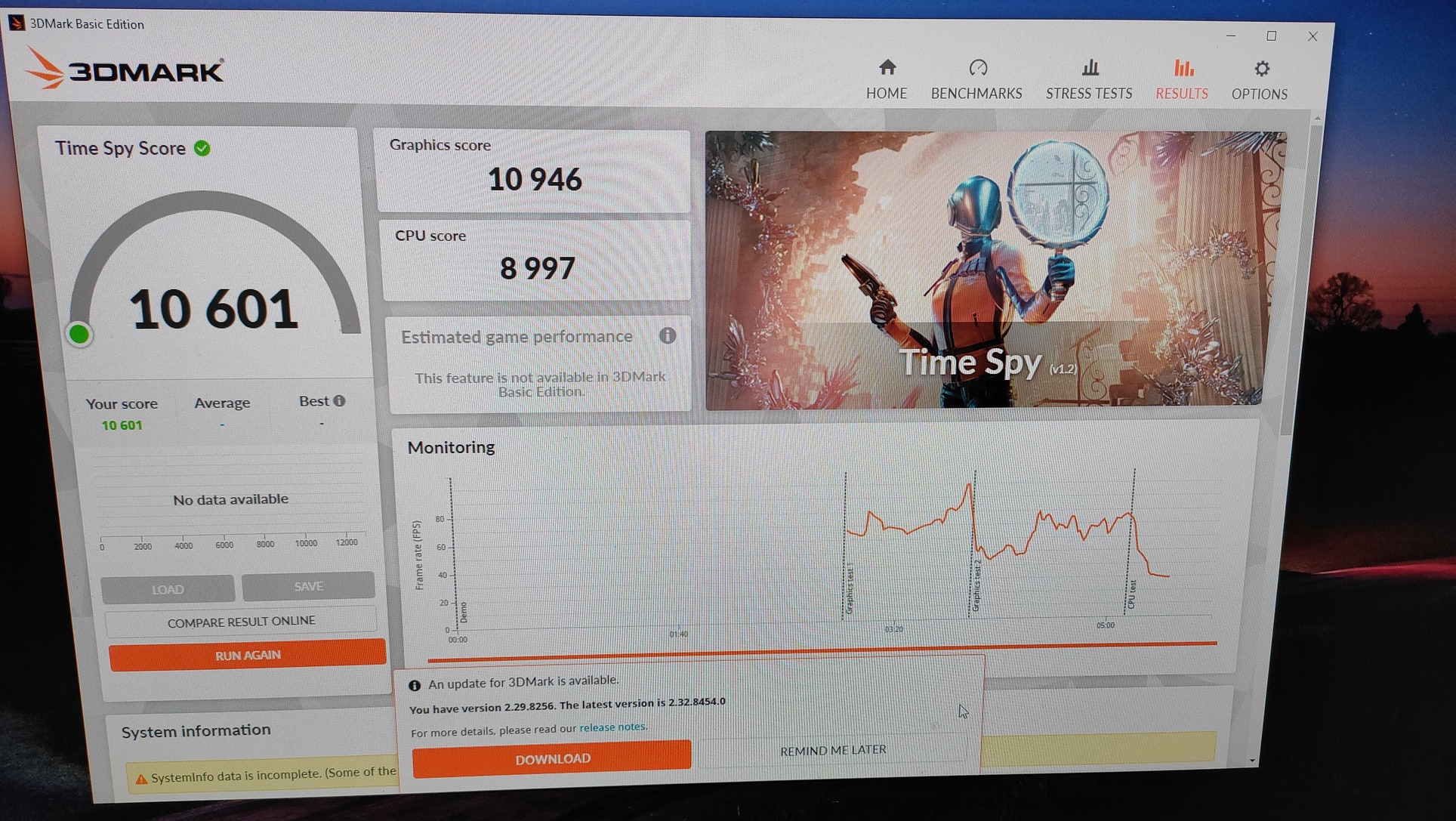Screen dimensions: 1456x821
Task: Click the 3DMark logo
Action: [x=125, y=70]
